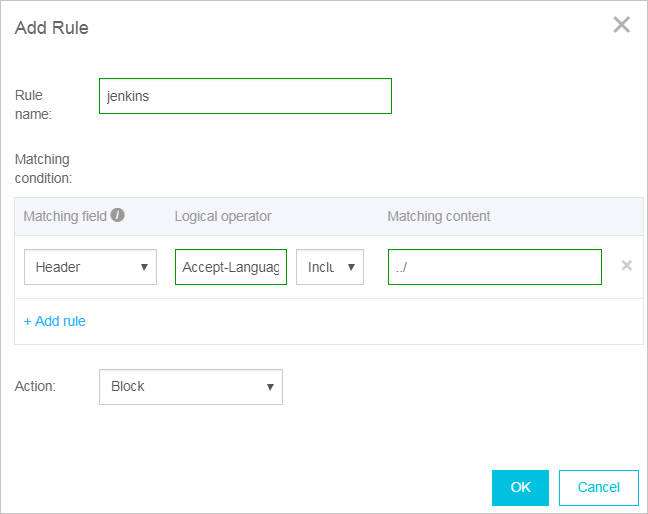Confirm the rule with OK button
Image resolution: width=648 pixels, height=514 pixels.
pyautogui.click(x=520, y=487)
